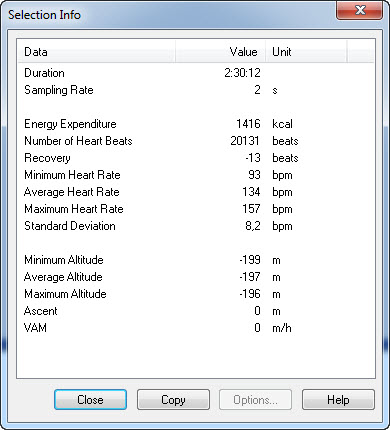Click the 157 maximum heart rate value
390x430 pixels.
tap(251, 209)
